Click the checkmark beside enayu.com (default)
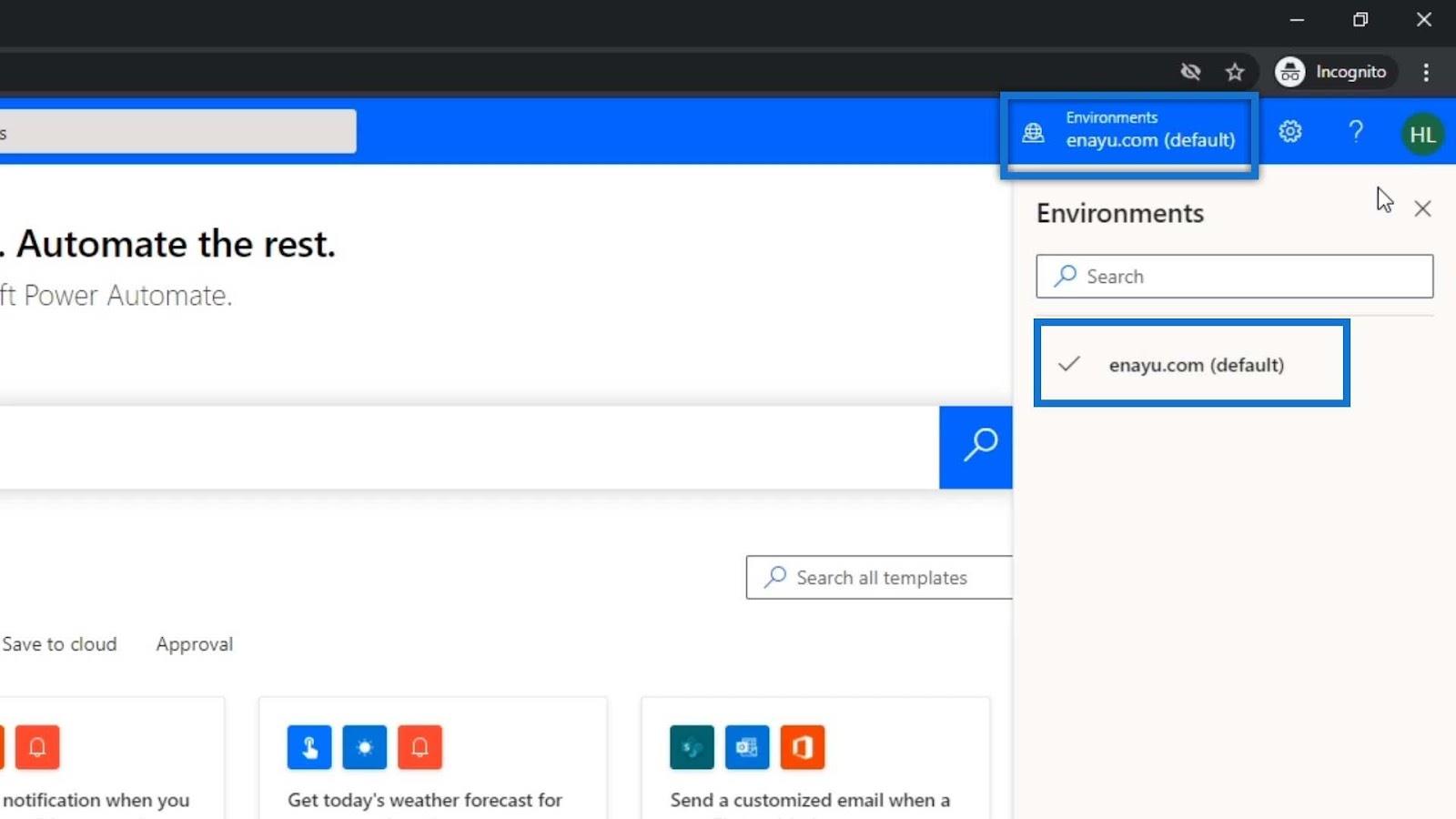 (1069, 364)
